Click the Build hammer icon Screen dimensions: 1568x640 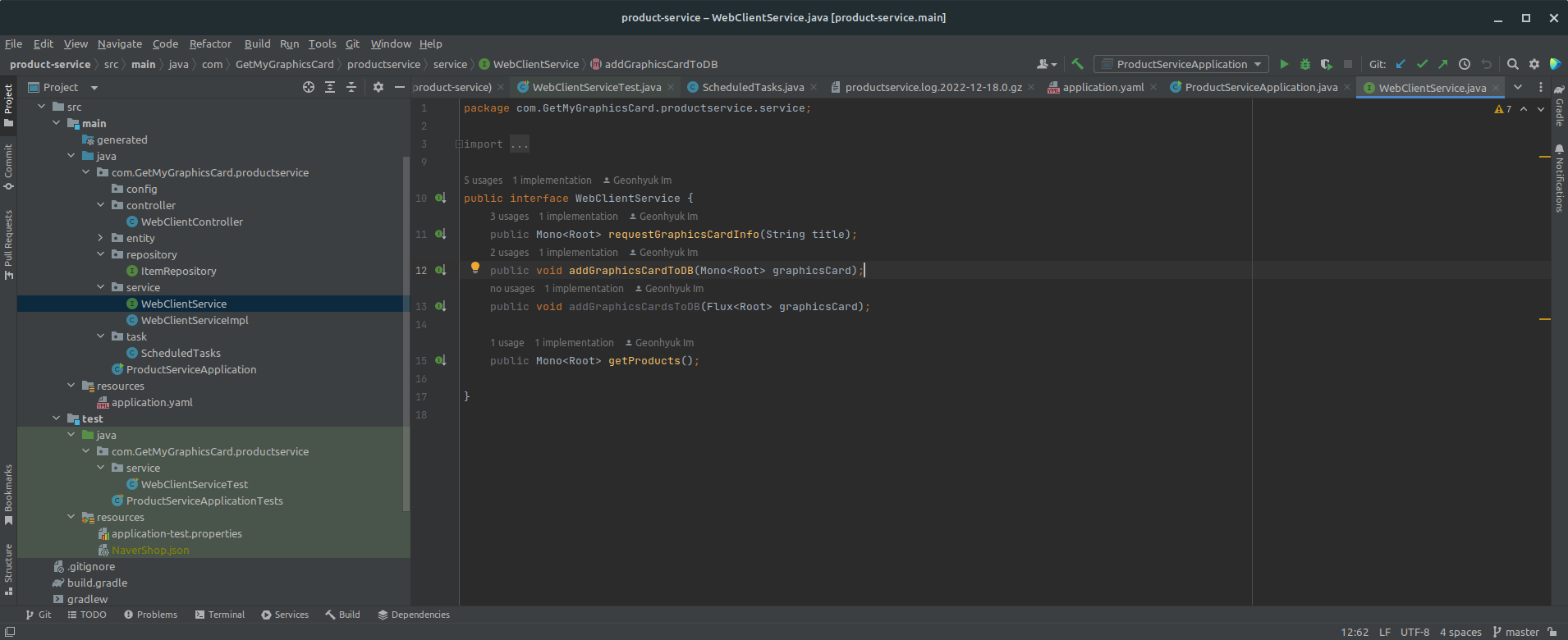pyautogui.click(x=1078, y=64)
